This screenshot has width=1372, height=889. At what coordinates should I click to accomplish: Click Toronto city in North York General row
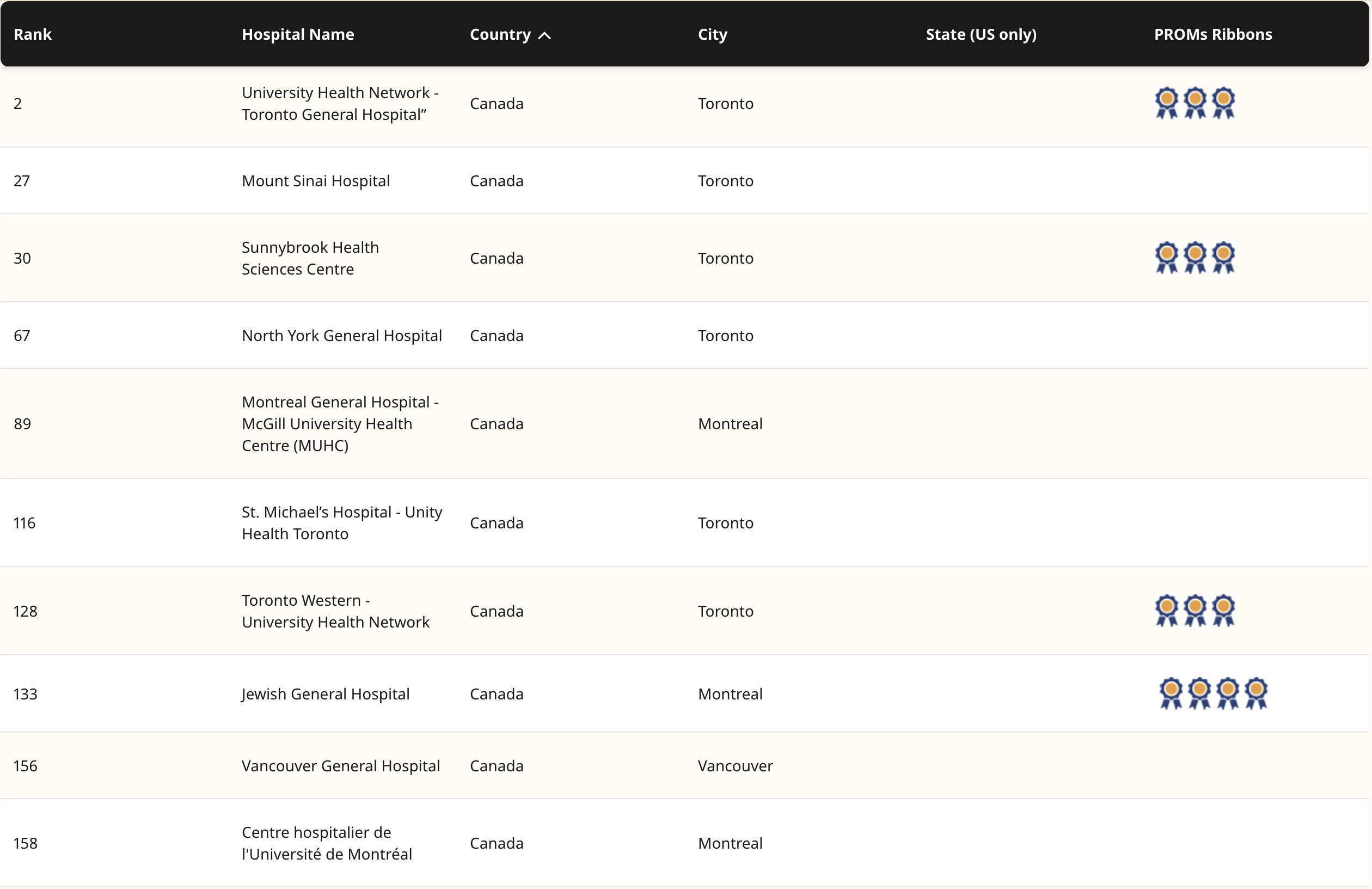point(726,335)
